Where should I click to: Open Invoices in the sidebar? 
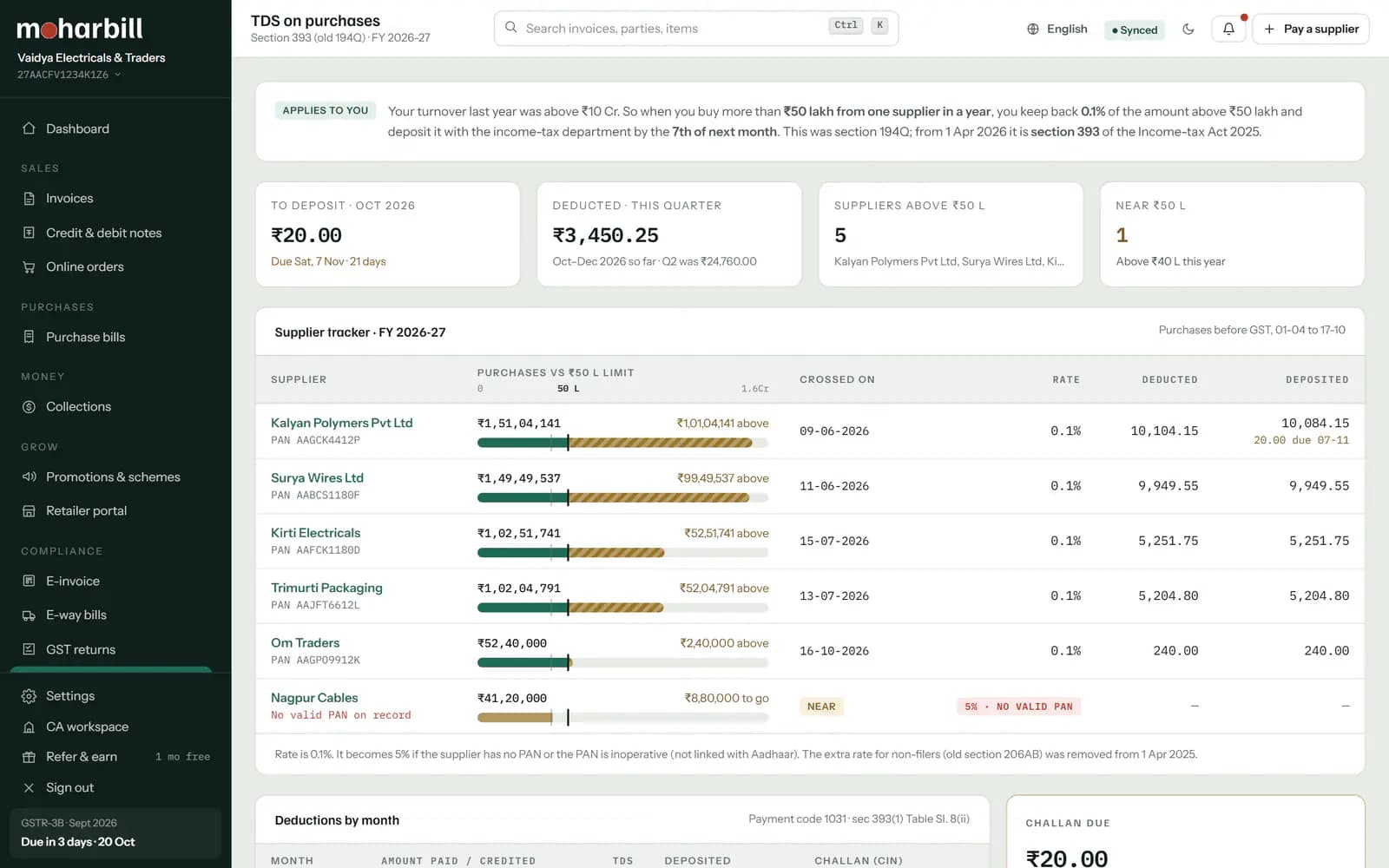click(x=115, y=198)
